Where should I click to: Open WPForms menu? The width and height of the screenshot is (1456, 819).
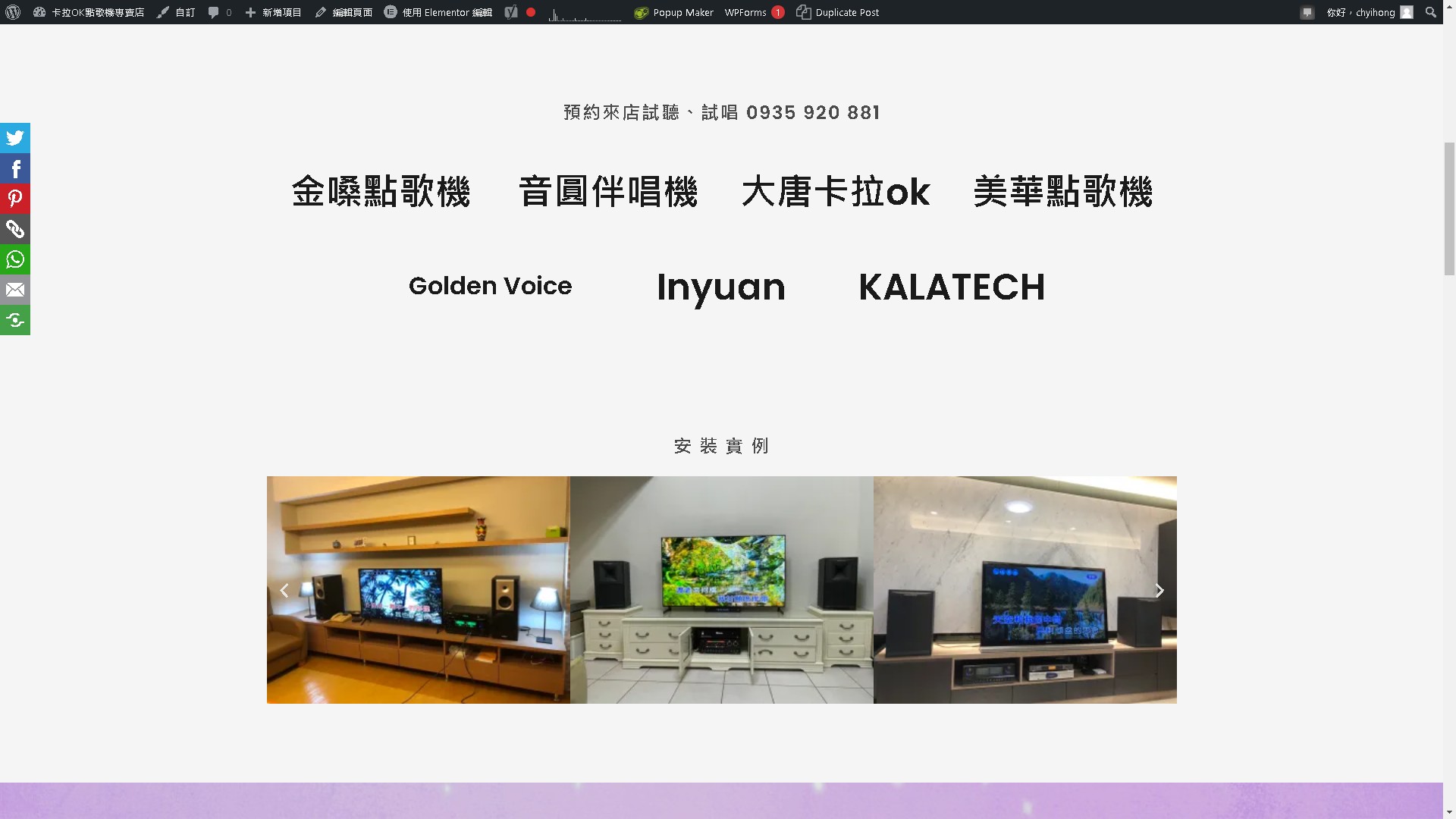754,12
